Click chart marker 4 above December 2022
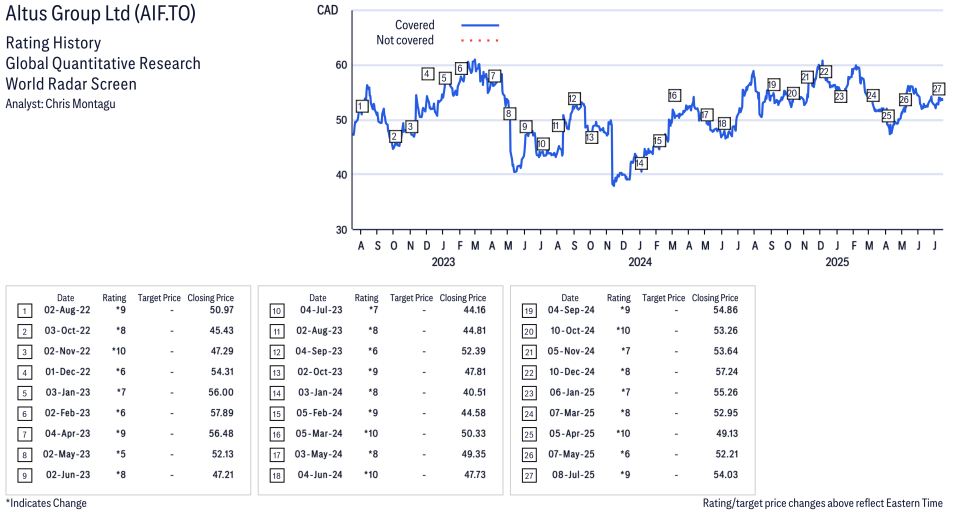The image size is (954, 510). click(427, 74)
